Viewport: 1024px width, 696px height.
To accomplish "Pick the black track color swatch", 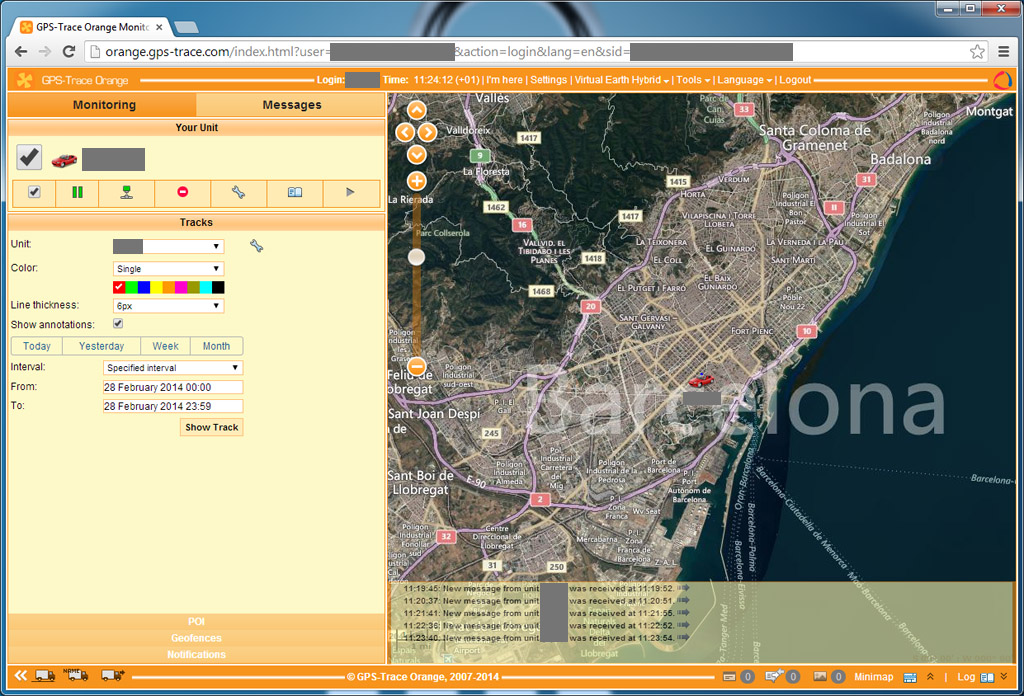I will 218,287.
